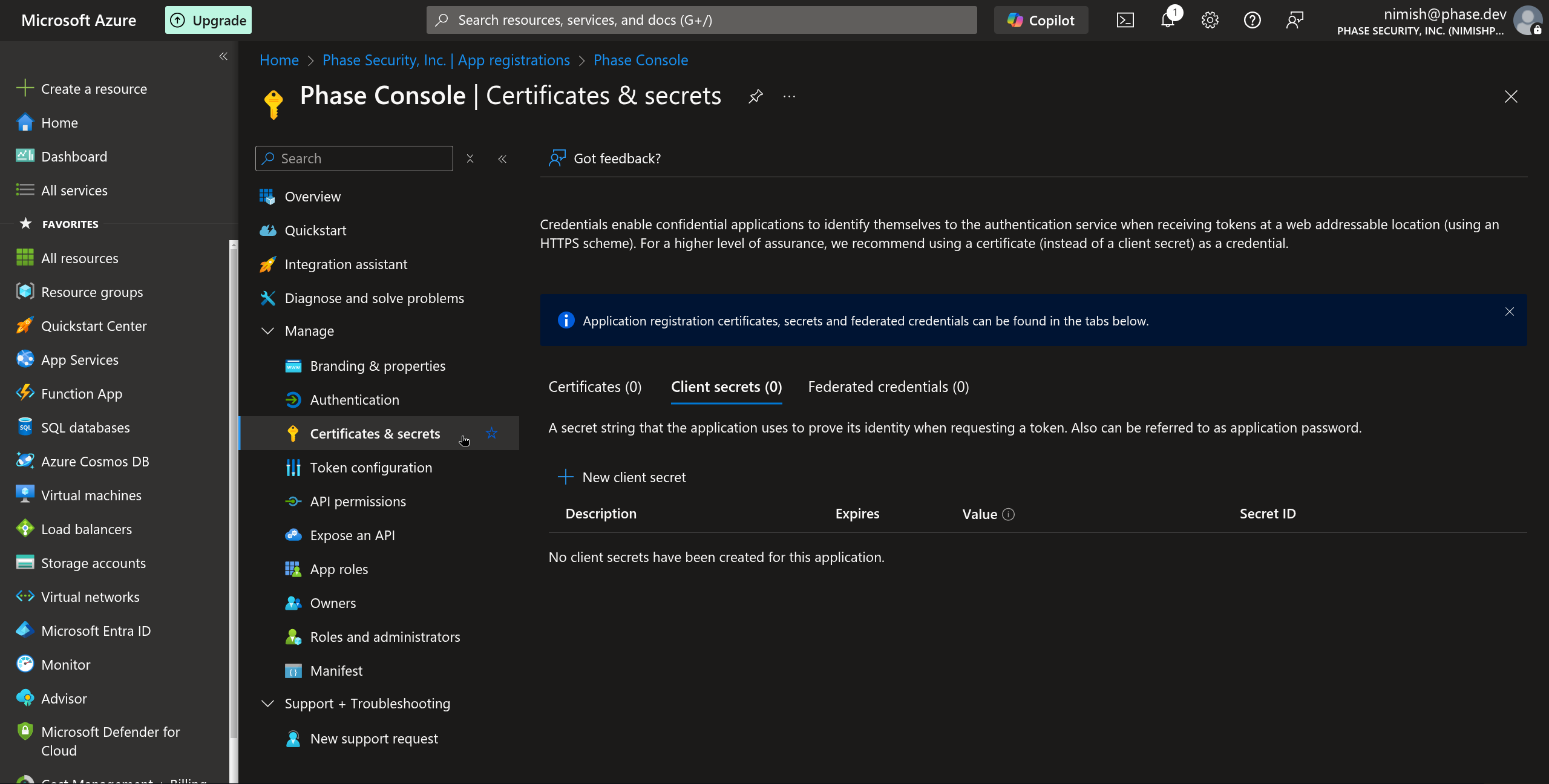Open the notifications bell
The image size is (1549, 784).
(1167, 19)
